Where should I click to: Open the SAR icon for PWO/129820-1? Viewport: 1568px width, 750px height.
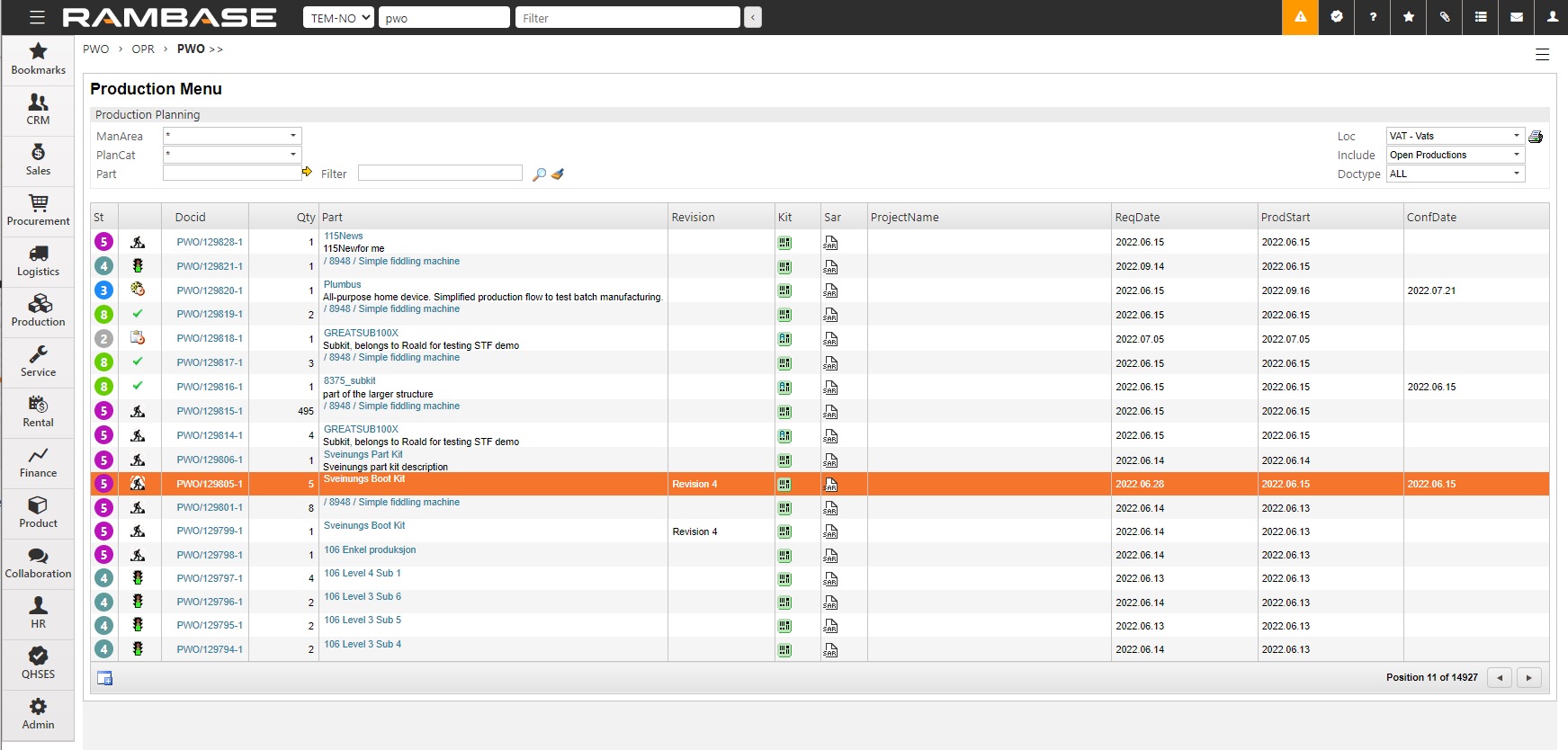830,290
